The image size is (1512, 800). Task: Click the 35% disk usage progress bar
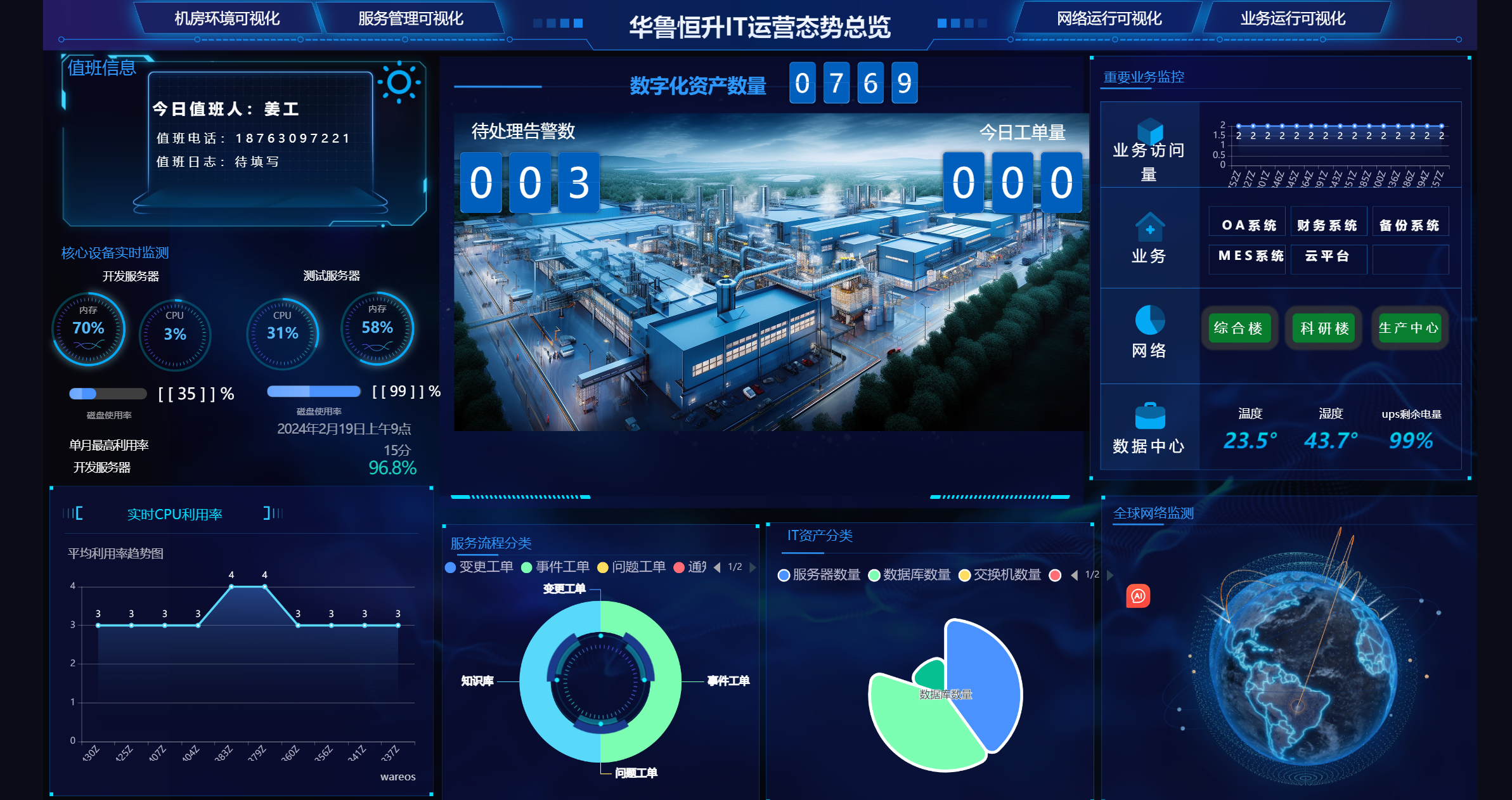[x=108, y=394]
